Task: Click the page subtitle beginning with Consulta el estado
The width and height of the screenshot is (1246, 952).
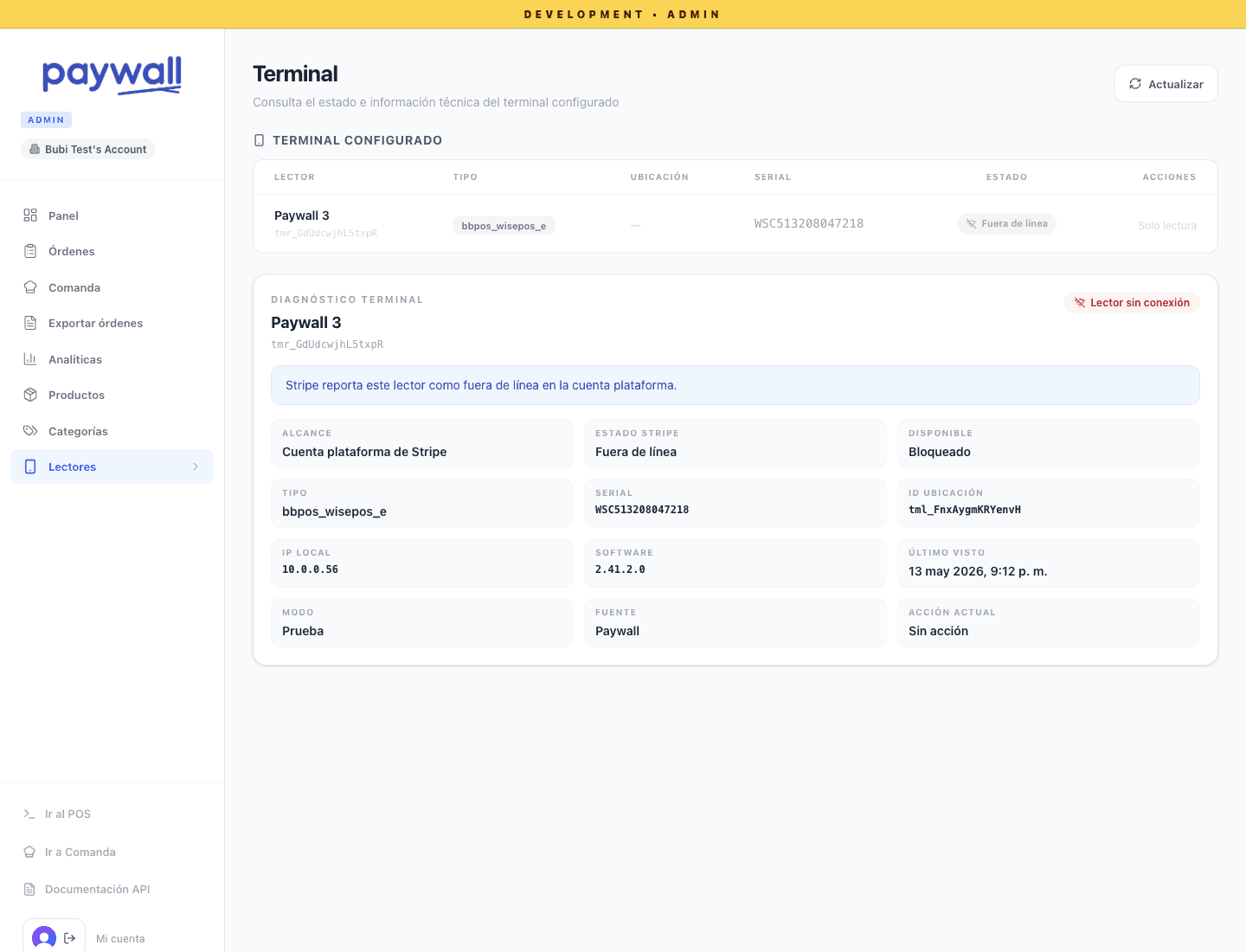Action: coord(436,102)
